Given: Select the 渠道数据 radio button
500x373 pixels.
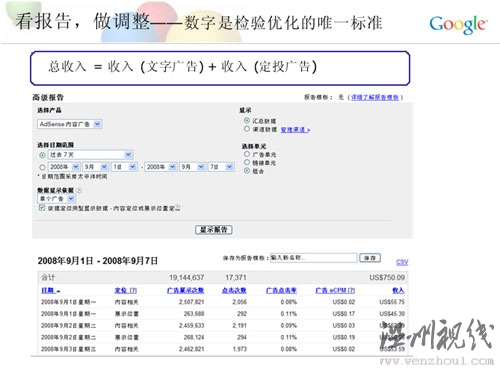Looking at the screenshot, I should (247, 129).
